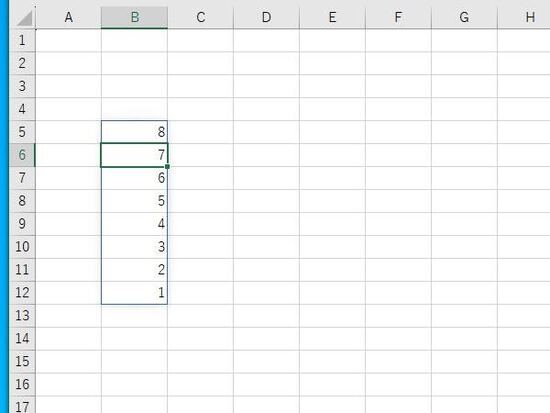This screenshot has height=413, width=550.
Task: Select row 15 header
Action: pos(23,361)
